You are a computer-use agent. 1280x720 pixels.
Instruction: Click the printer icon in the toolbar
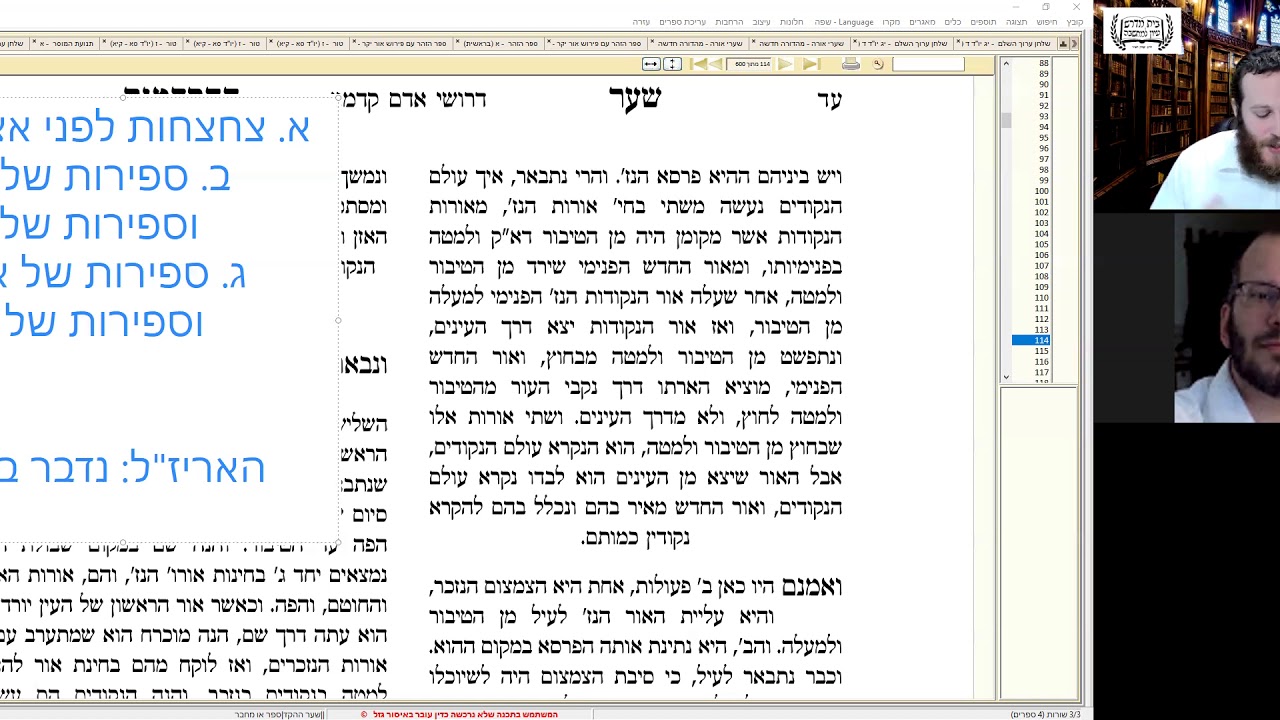coord(851,64)
